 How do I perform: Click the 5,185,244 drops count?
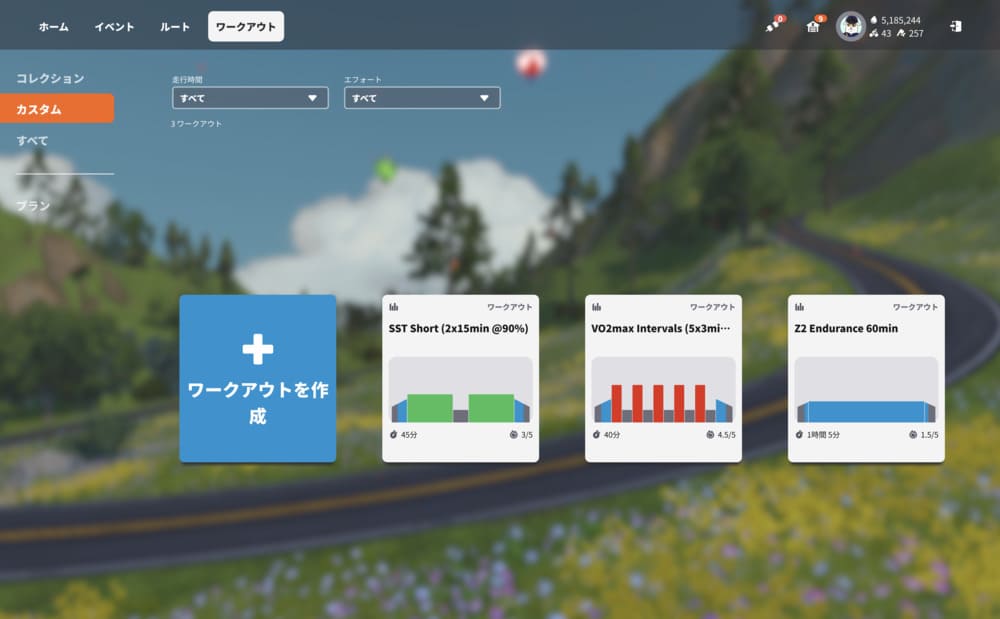[901, 20]
